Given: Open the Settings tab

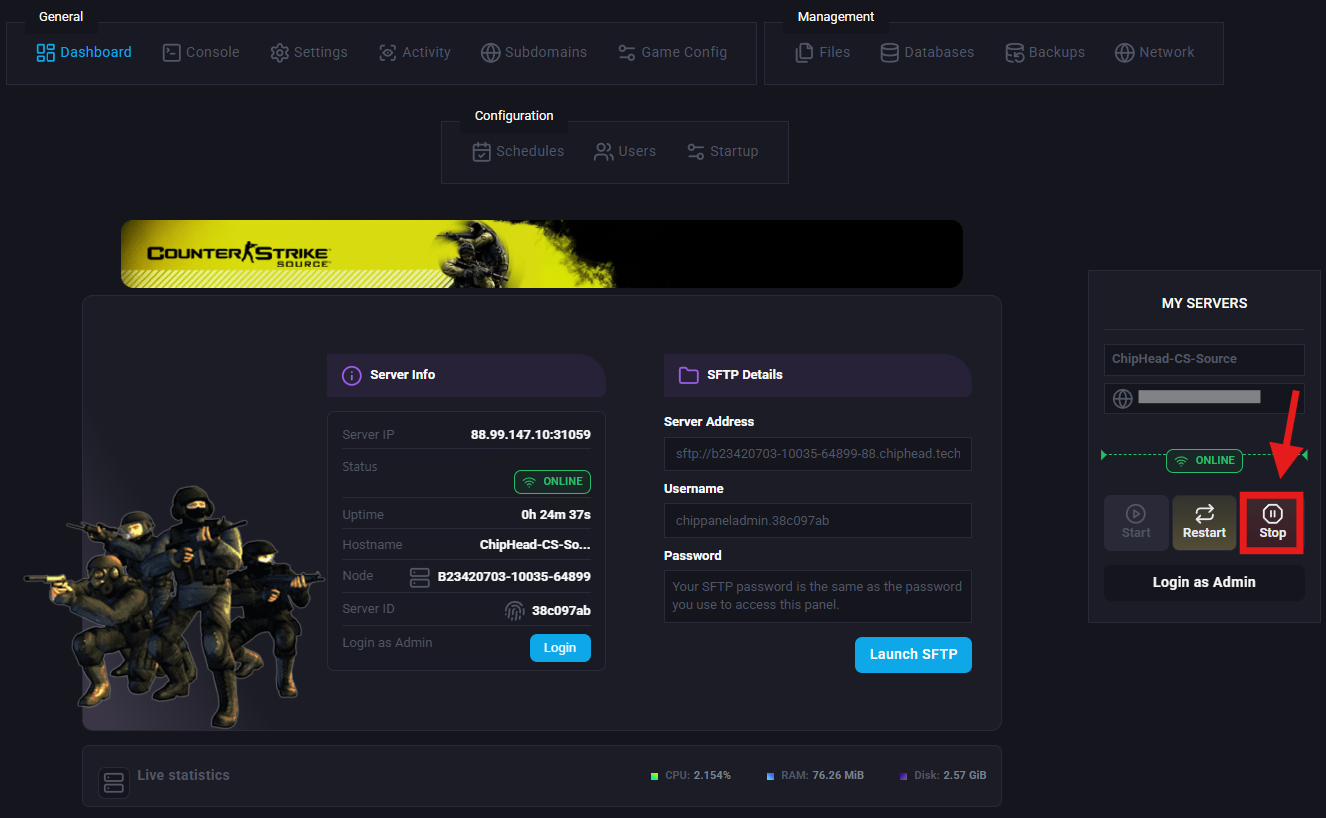Looking at the screenshot, I should click(x=309, y=52).
